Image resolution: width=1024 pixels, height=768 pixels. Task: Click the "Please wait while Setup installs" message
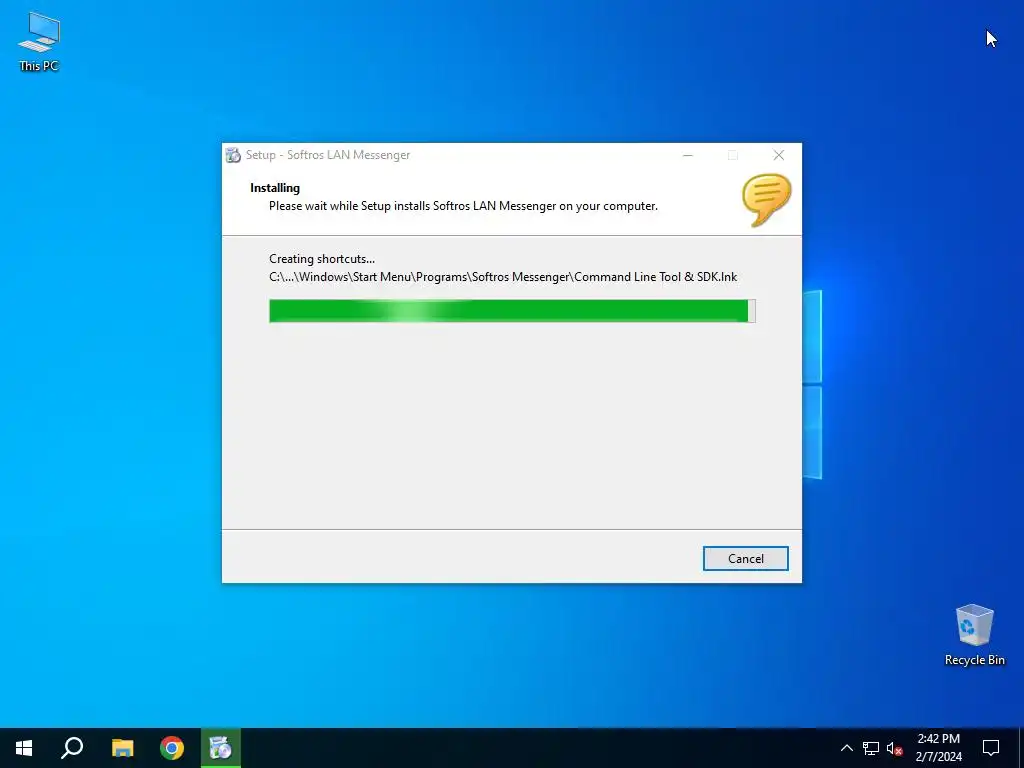pos(463,206)
